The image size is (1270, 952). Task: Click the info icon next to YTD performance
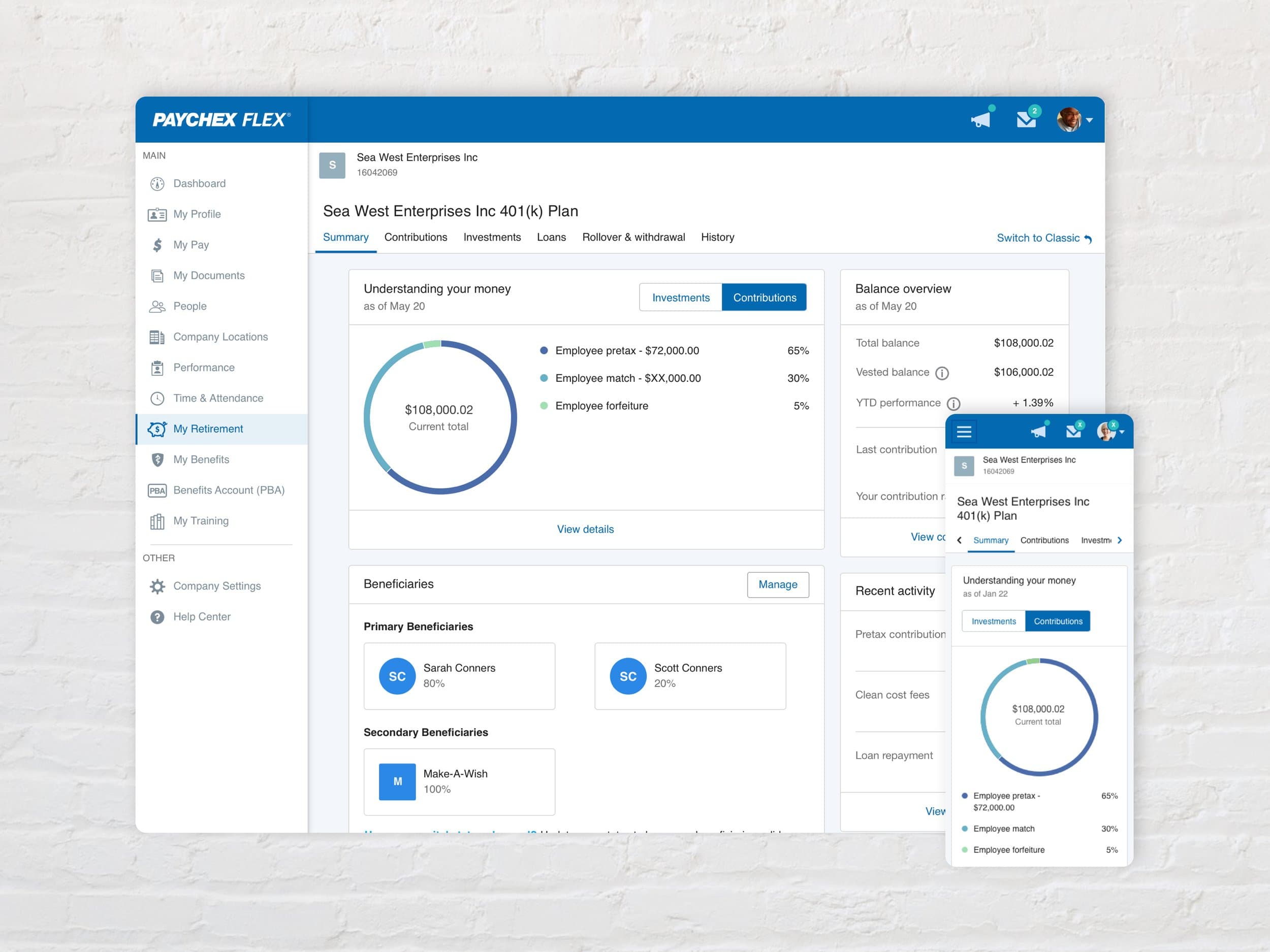(x=953, y=404)
